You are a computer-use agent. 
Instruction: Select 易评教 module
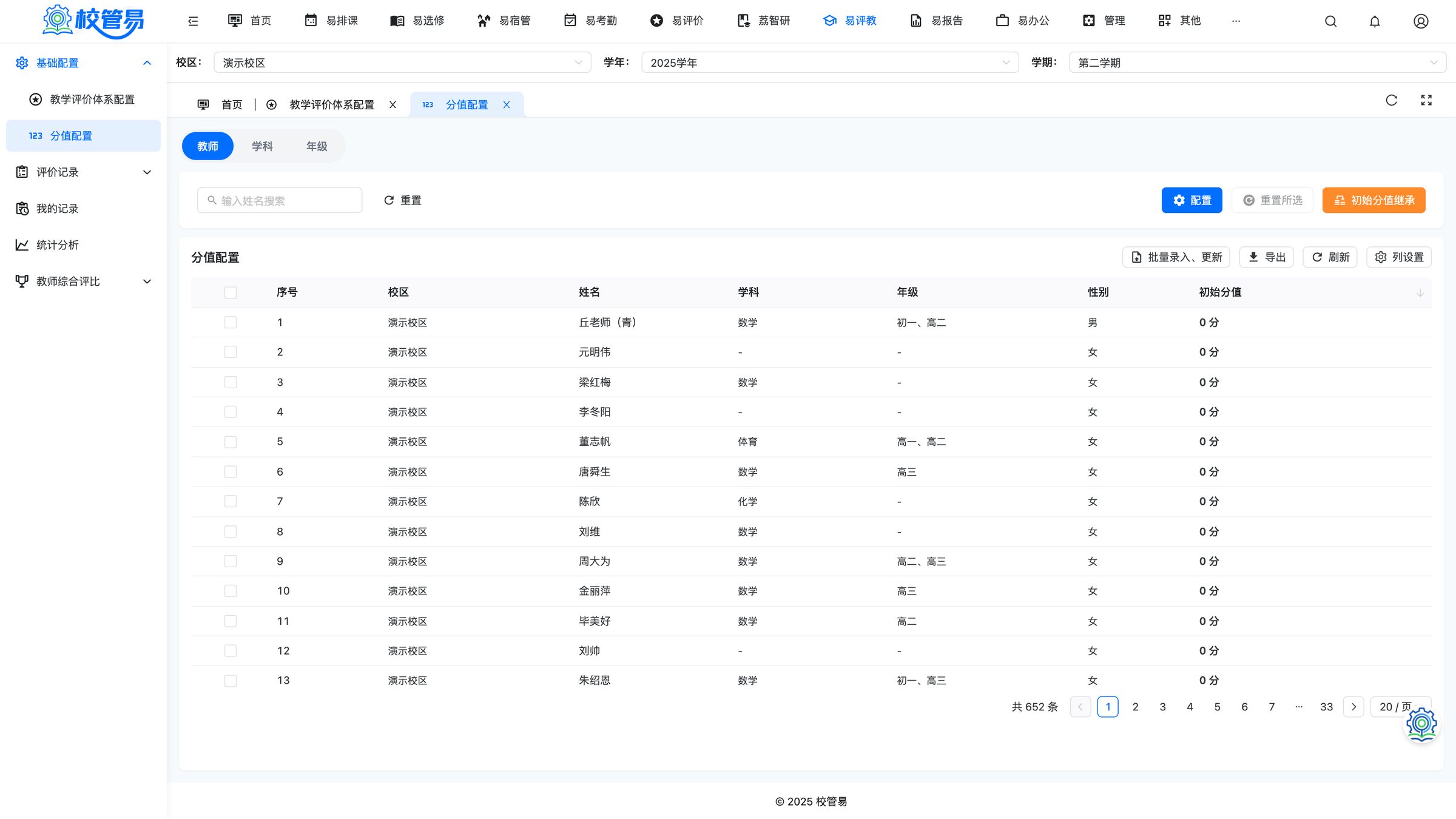(850, 21)
